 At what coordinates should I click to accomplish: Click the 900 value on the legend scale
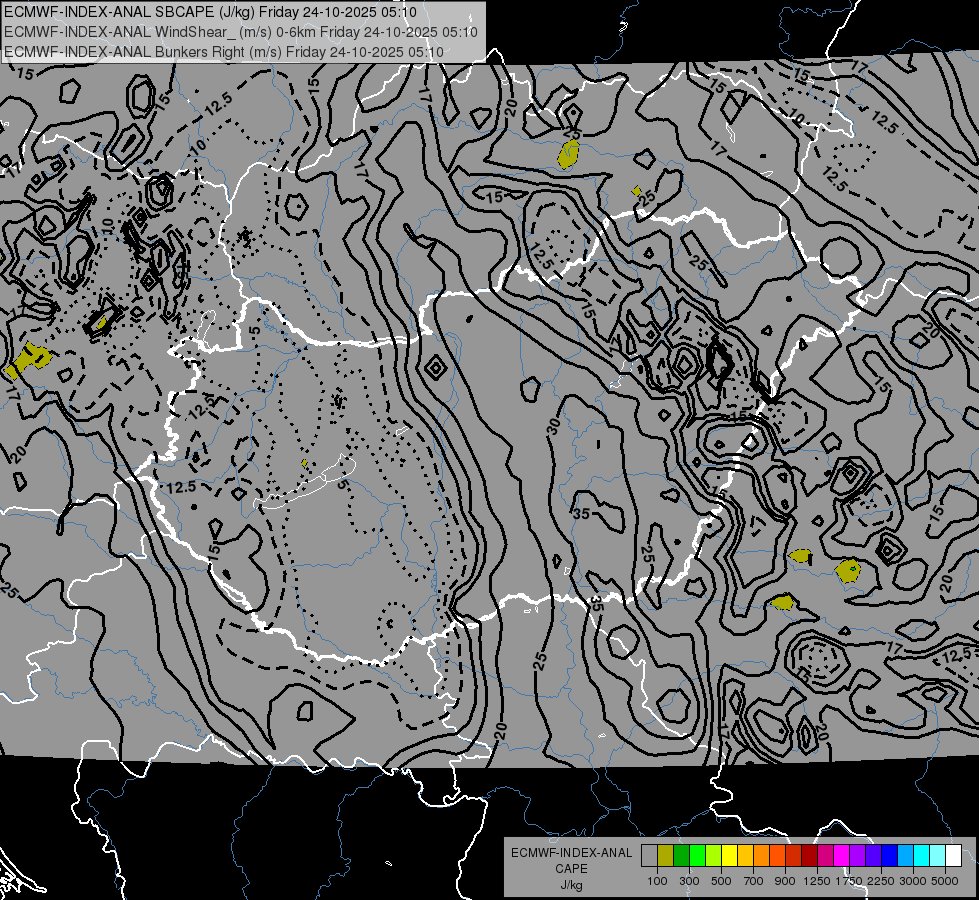pos(785,881)
